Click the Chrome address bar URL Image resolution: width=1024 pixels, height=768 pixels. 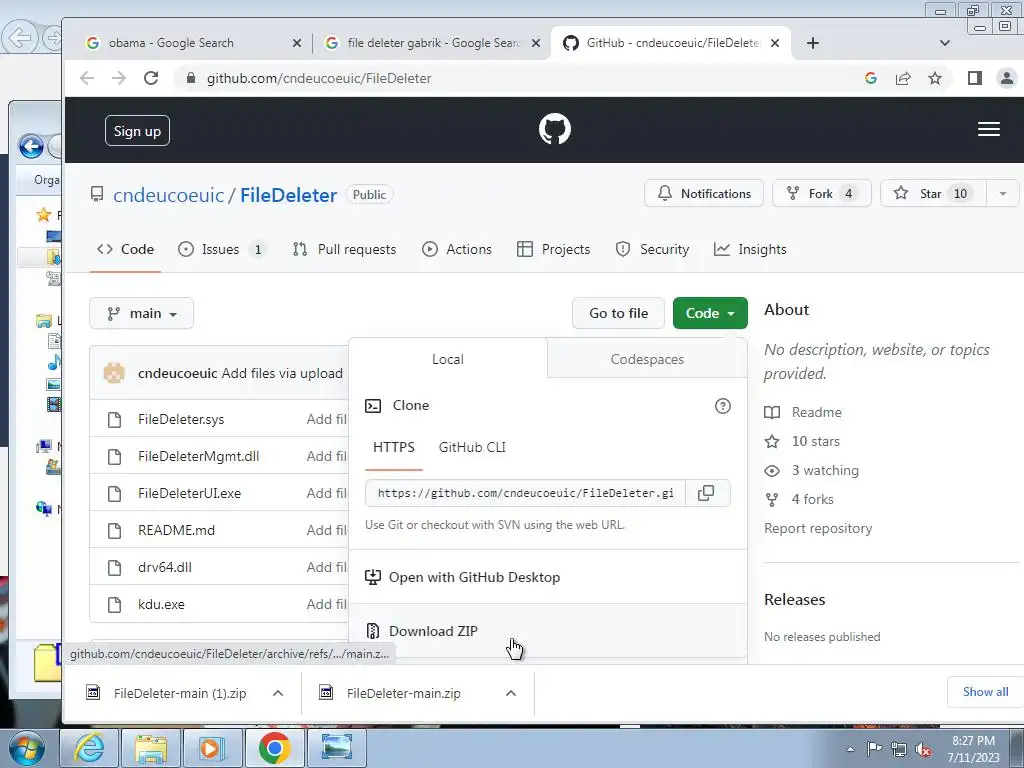[x=319, y=78]
